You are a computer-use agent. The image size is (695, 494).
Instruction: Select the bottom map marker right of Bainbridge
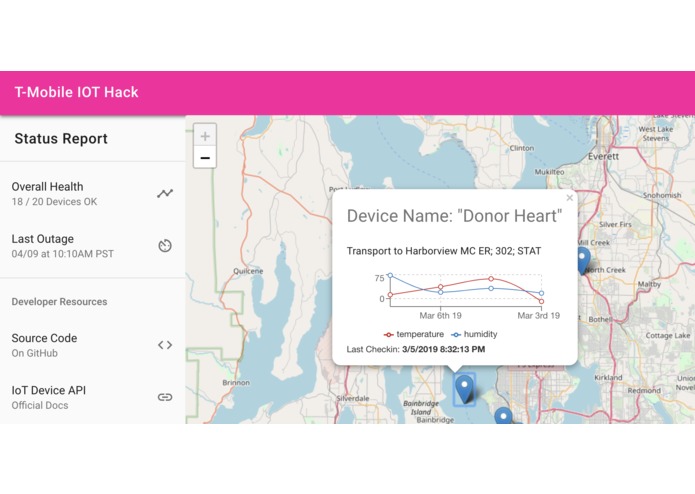coord(503,416)
